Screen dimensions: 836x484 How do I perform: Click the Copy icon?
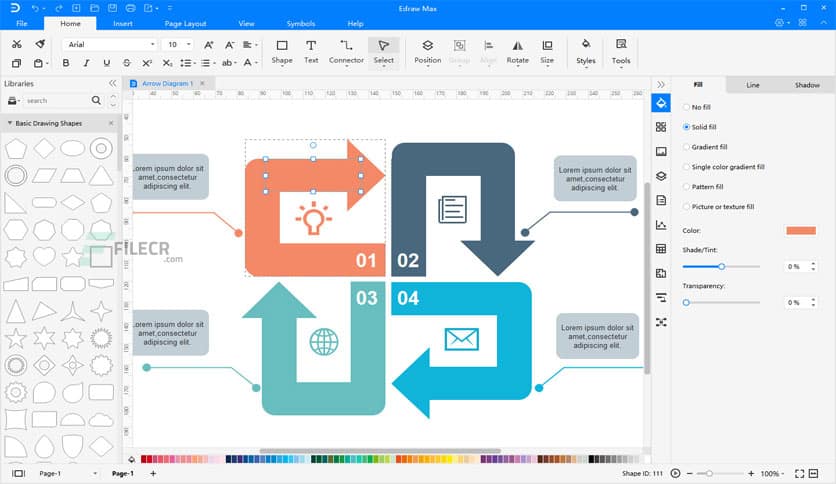[x=17, y=63]
